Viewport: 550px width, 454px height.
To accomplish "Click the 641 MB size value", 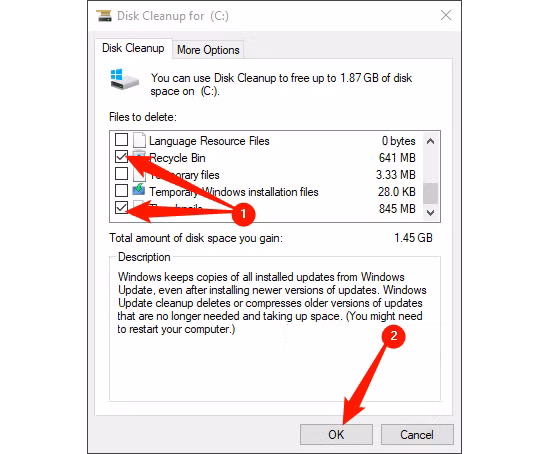I will tap(397, 158).
